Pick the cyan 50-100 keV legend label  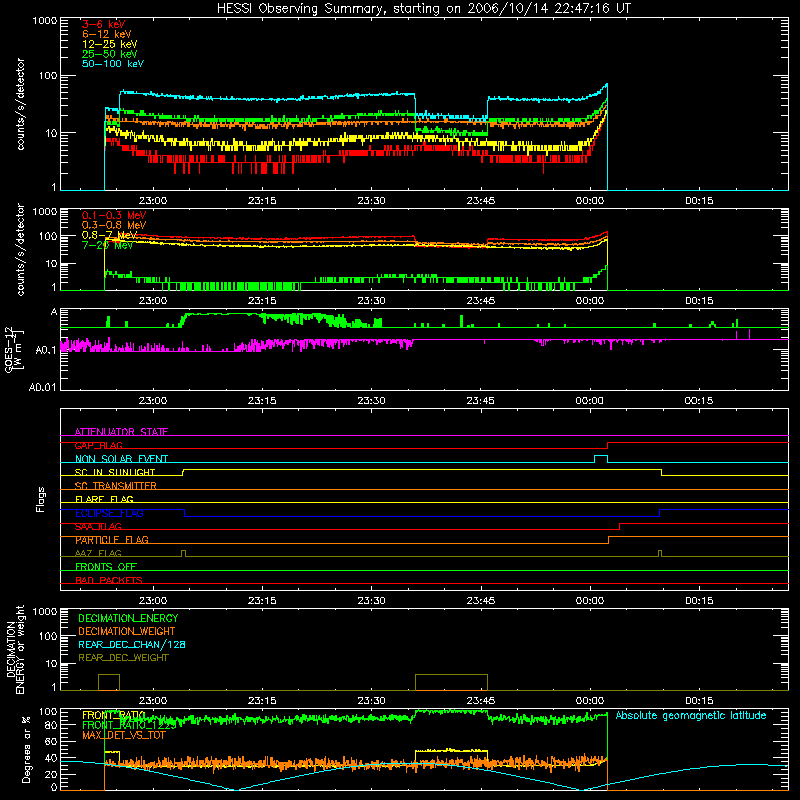pos(113,64)
